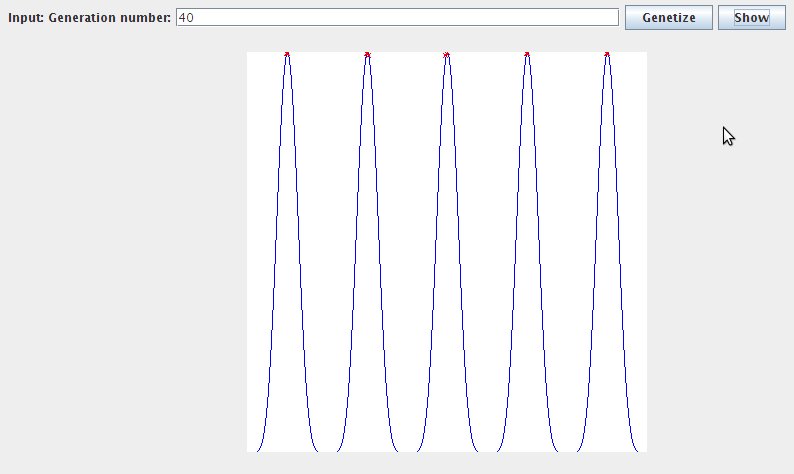Viewport: 794px width, 474px height.
Task: Click the Genetize button
Action: point(668,18)
